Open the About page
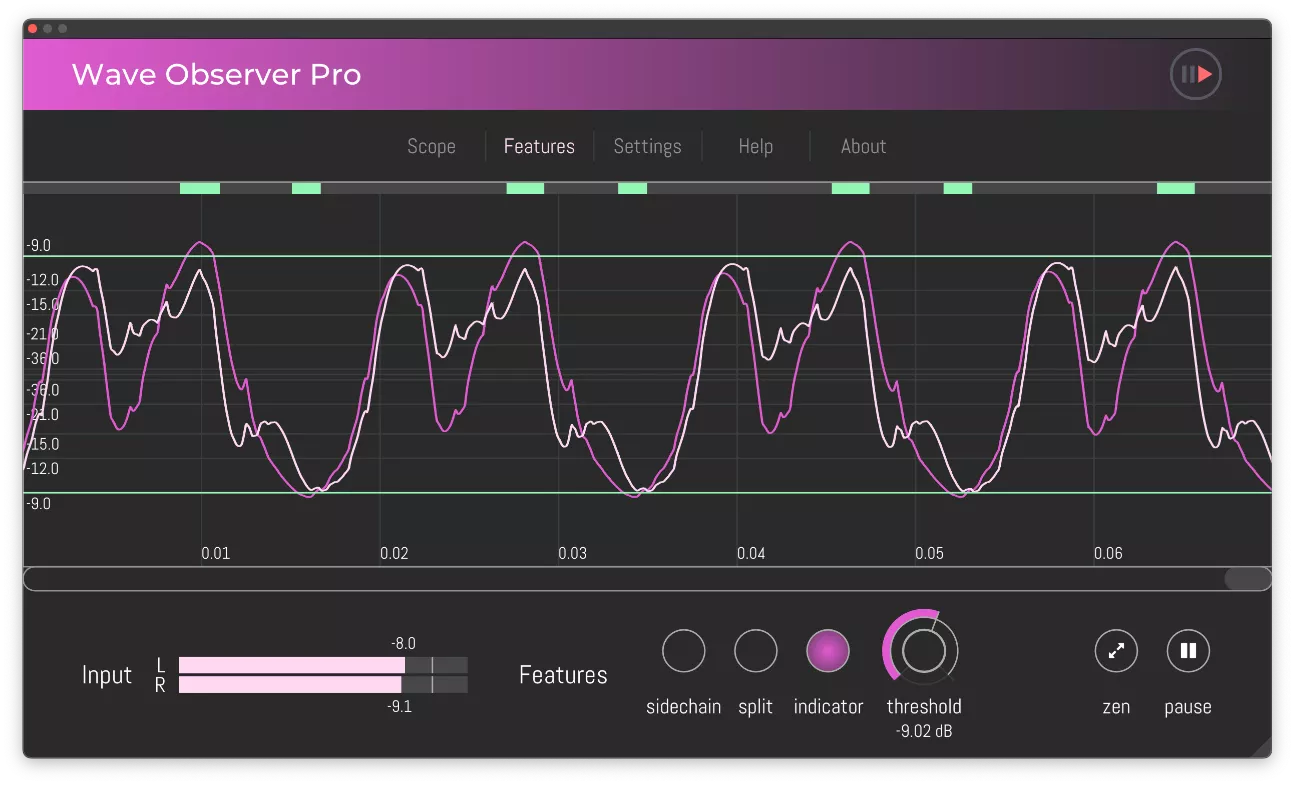The width and height of the screenshot is (1294, 785). click(862, 146)
